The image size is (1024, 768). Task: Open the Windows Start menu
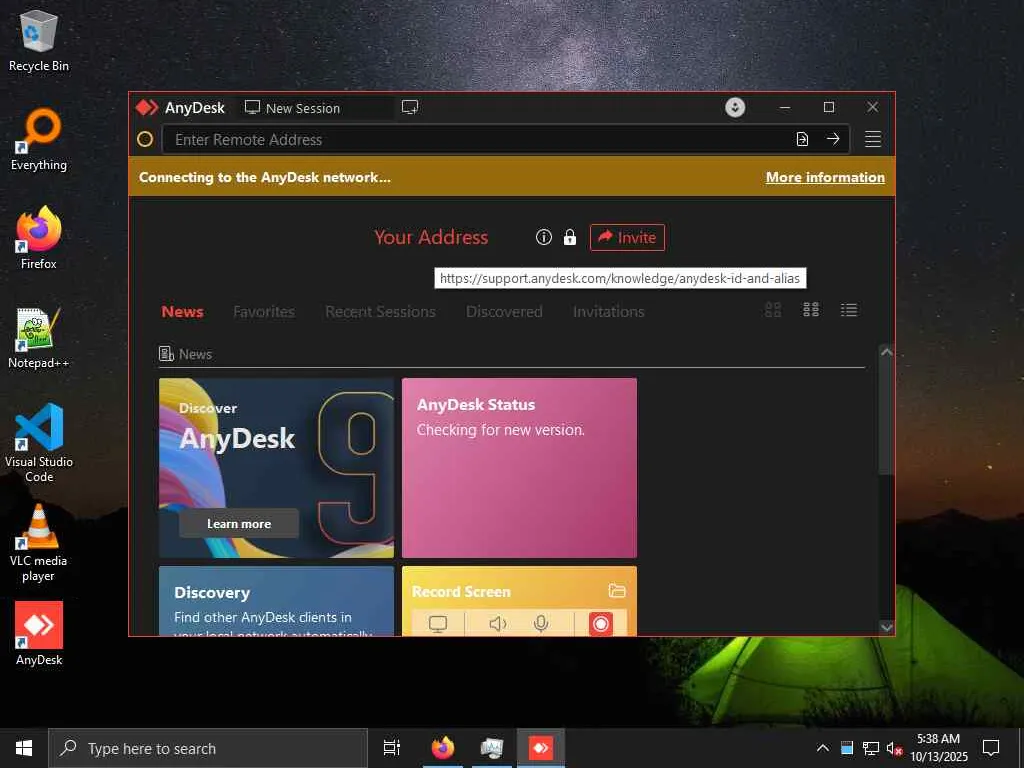24,748
